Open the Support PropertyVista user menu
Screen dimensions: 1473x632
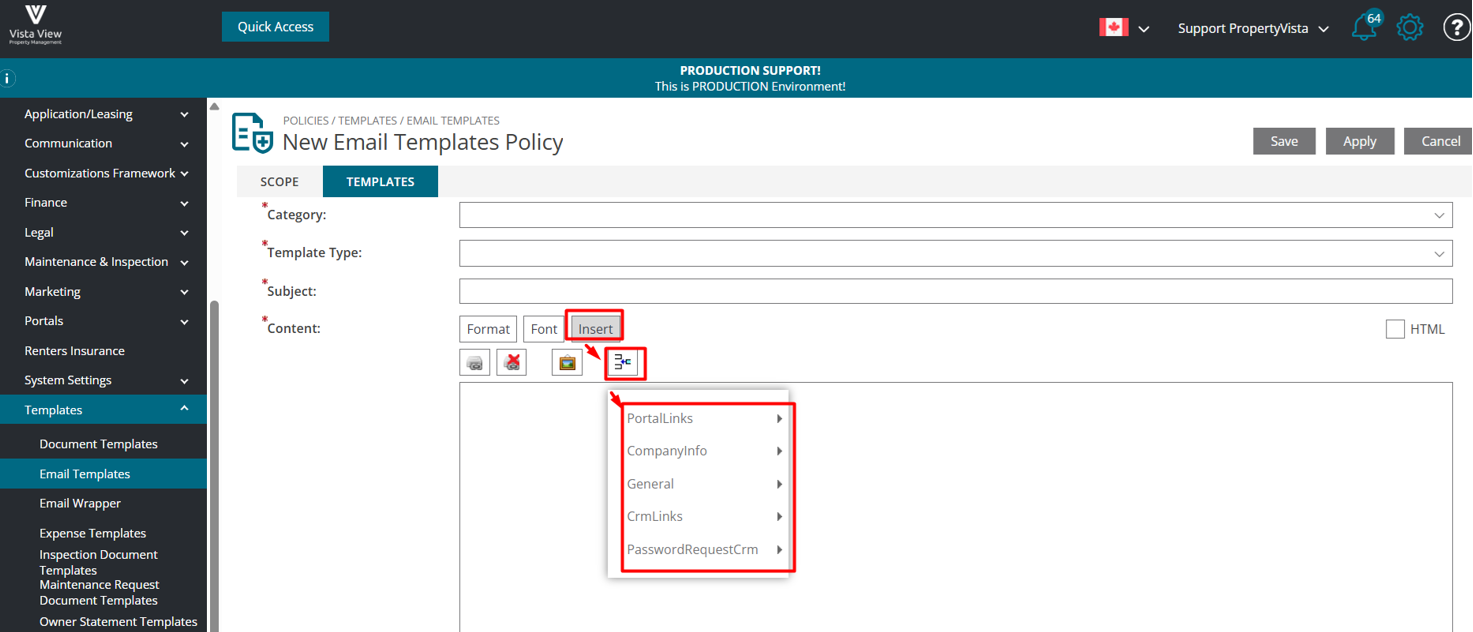pos(1253,28)
